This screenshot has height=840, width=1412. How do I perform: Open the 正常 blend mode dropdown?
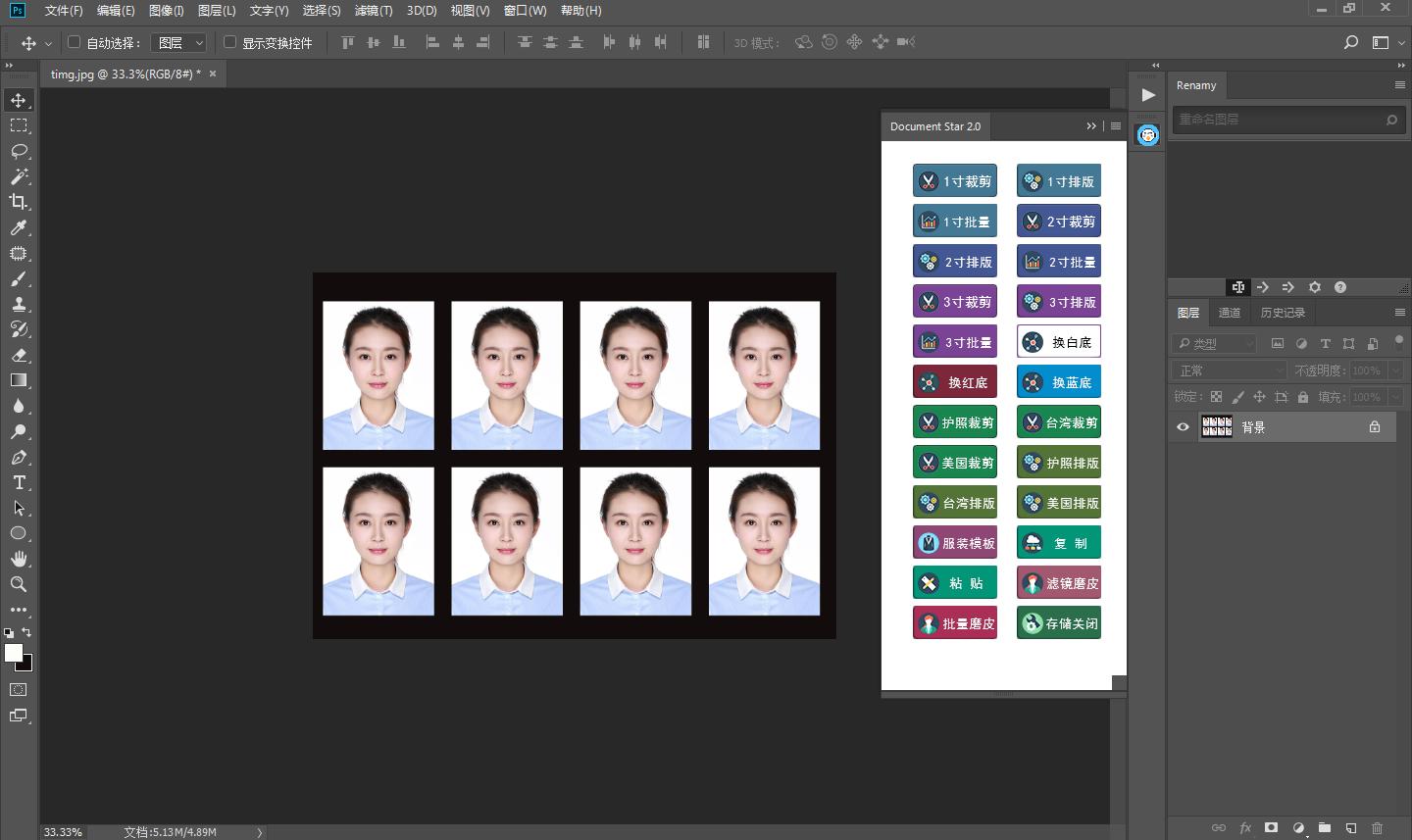pos(1229,371)
